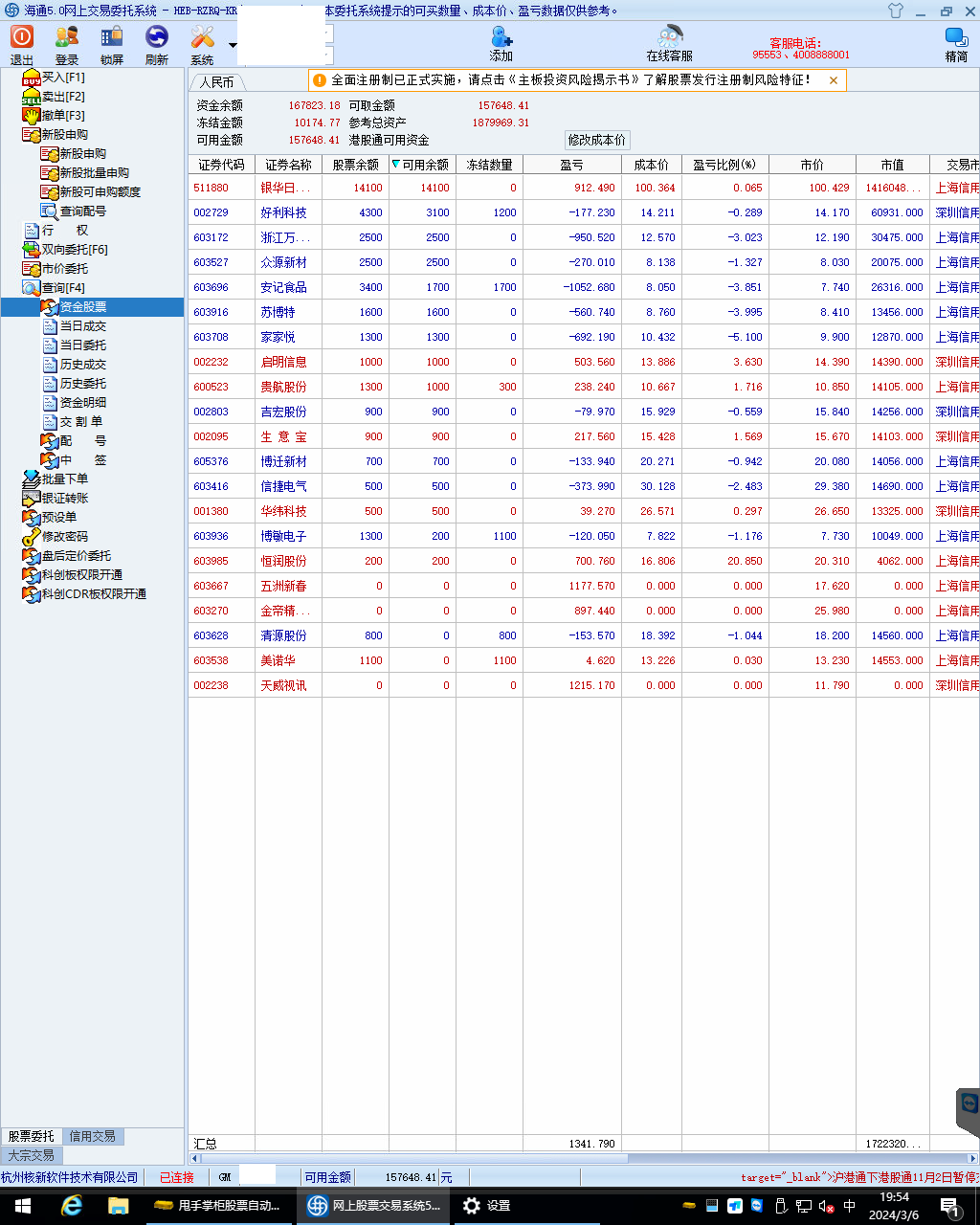
Task: Click the horizontal scrollbar right arrow
Action: click(972, 1158)
